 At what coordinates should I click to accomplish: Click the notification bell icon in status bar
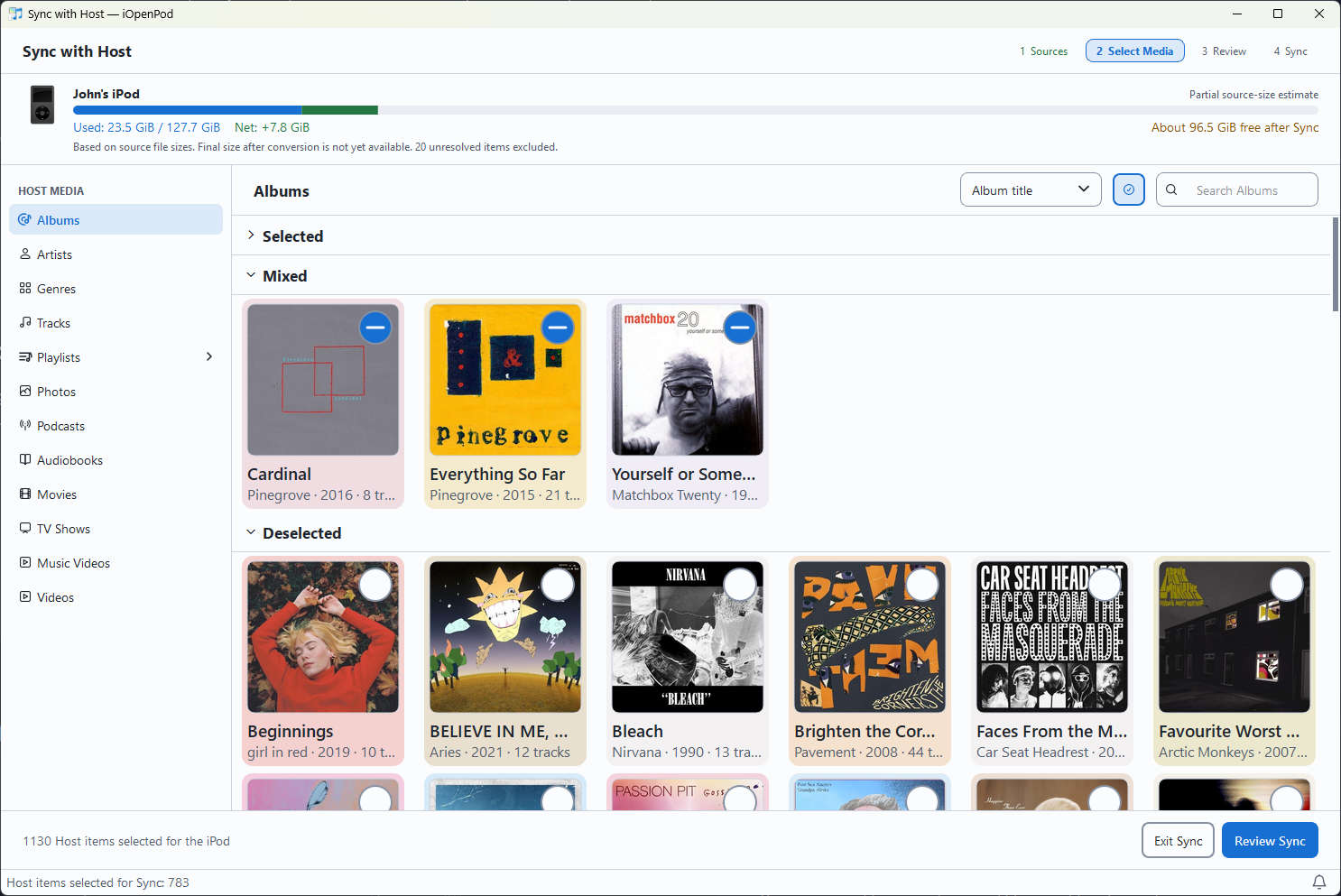[1318, 882]
